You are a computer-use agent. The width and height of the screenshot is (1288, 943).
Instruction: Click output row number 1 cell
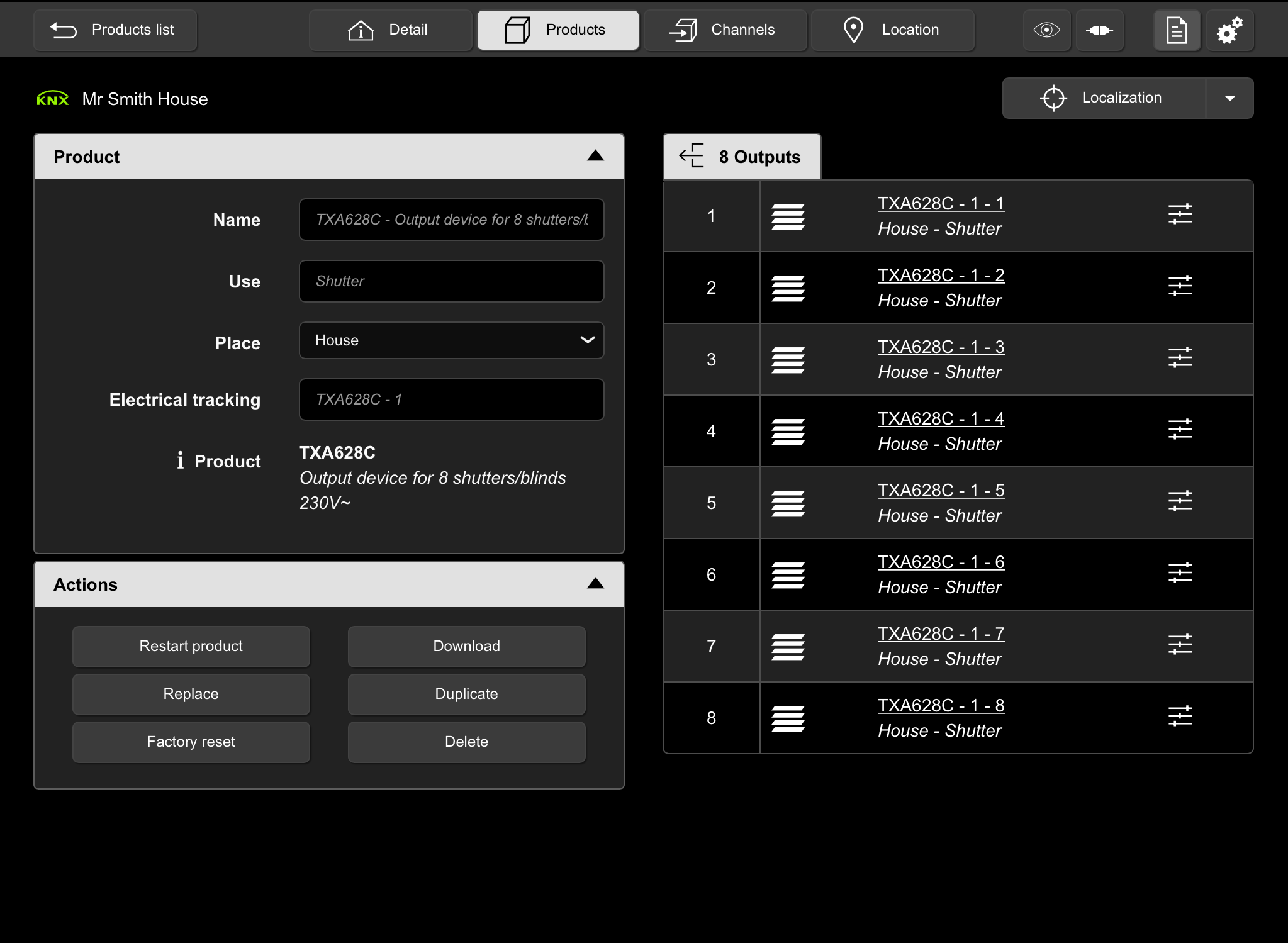click(712, 216)
